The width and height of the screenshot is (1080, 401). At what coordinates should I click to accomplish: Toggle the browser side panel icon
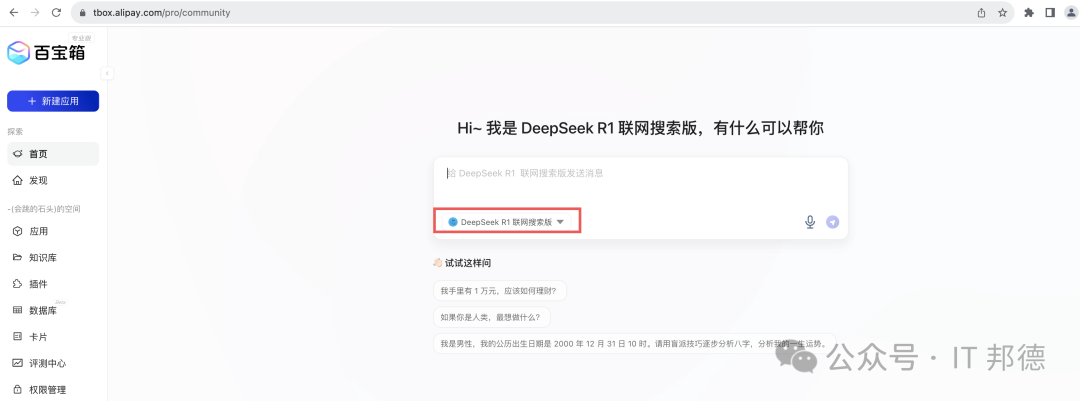[1050, 12]
